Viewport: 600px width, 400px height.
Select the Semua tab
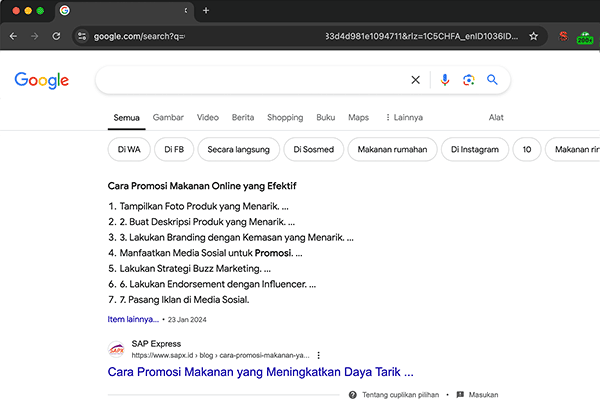[x=126, y=118]
